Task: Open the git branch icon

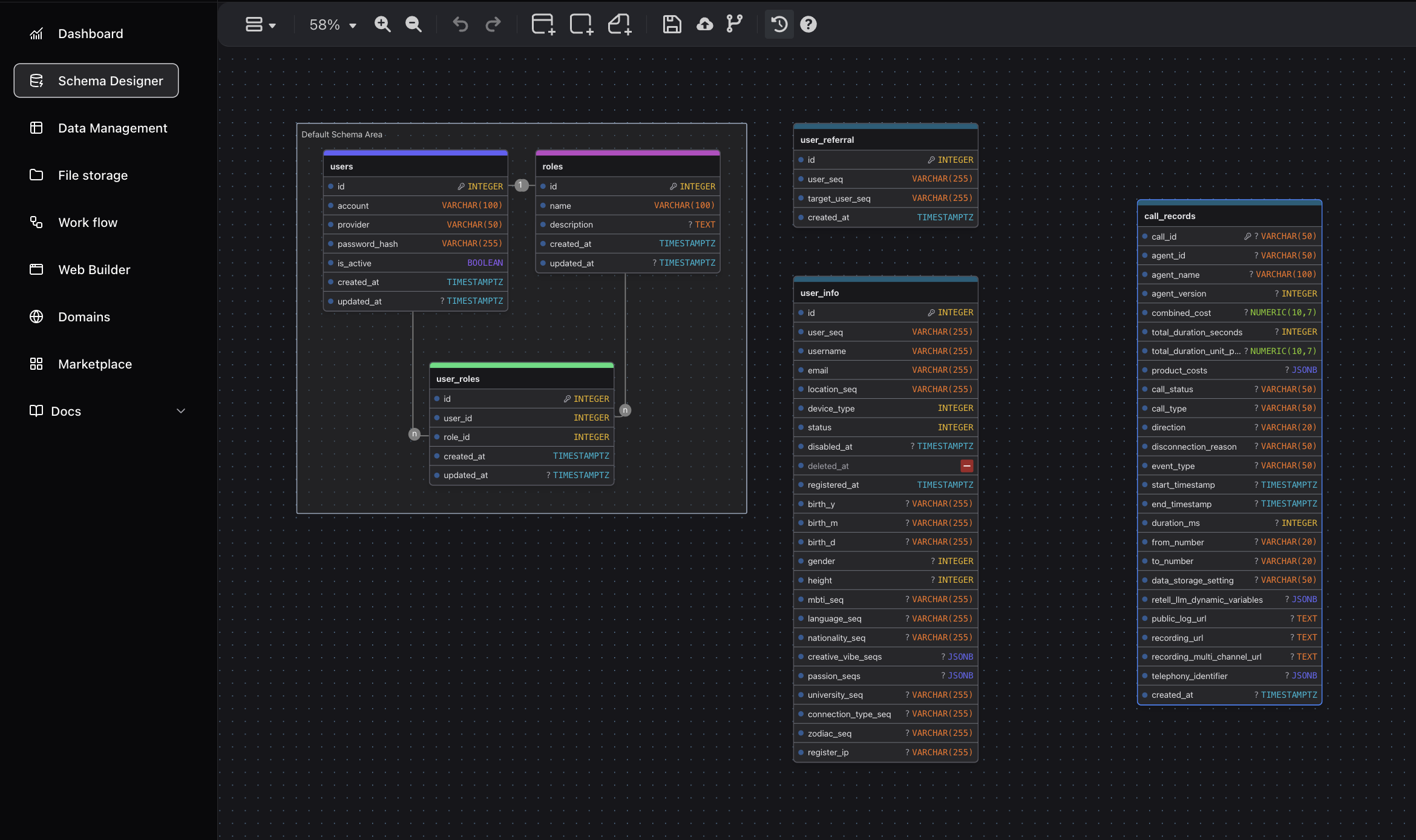Action: point(734,24)
